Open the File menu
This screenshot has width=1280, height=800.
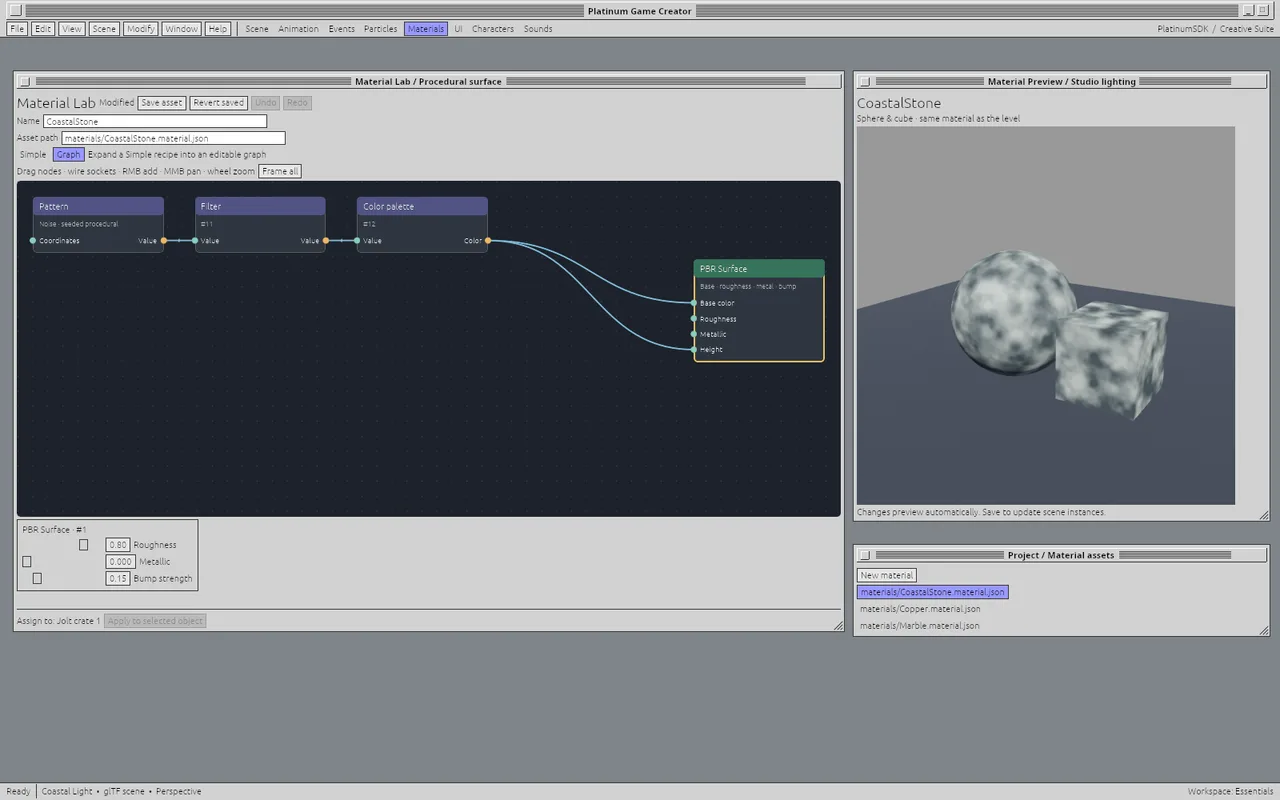[x=17, y=29]
